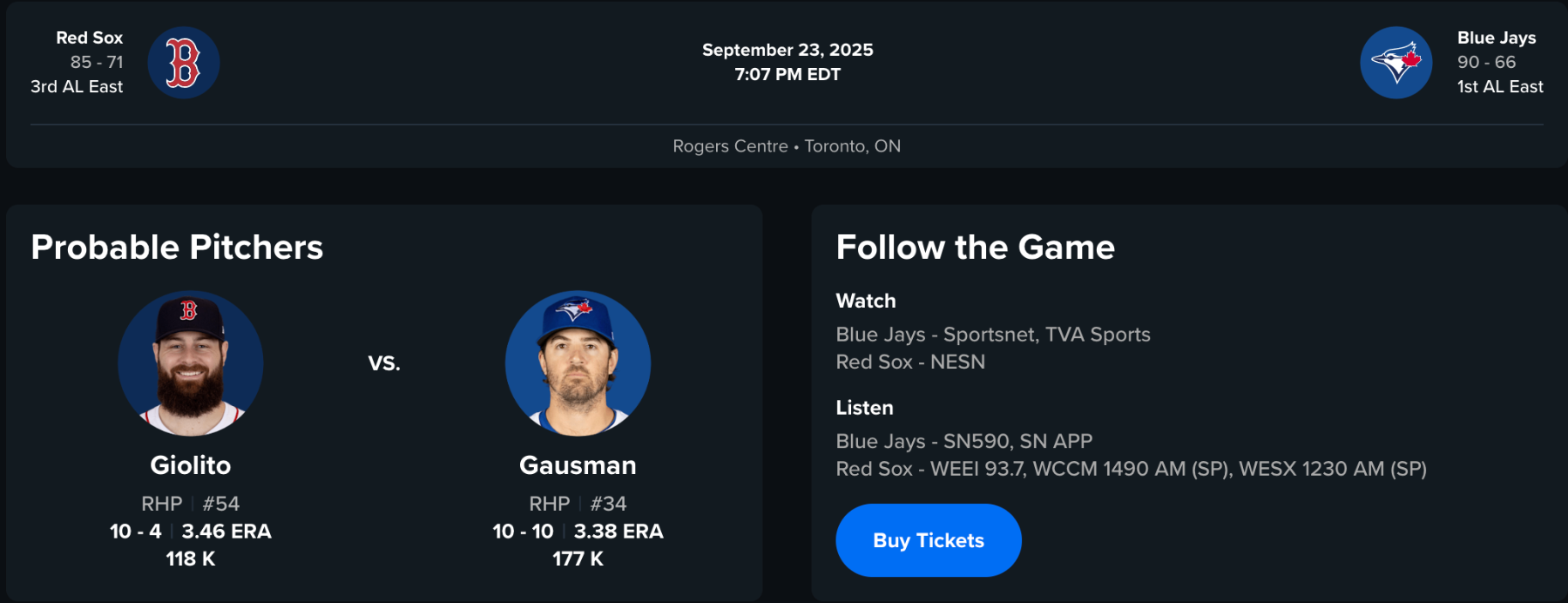Click the Giolito pitcher name

[x=191, y=465]
